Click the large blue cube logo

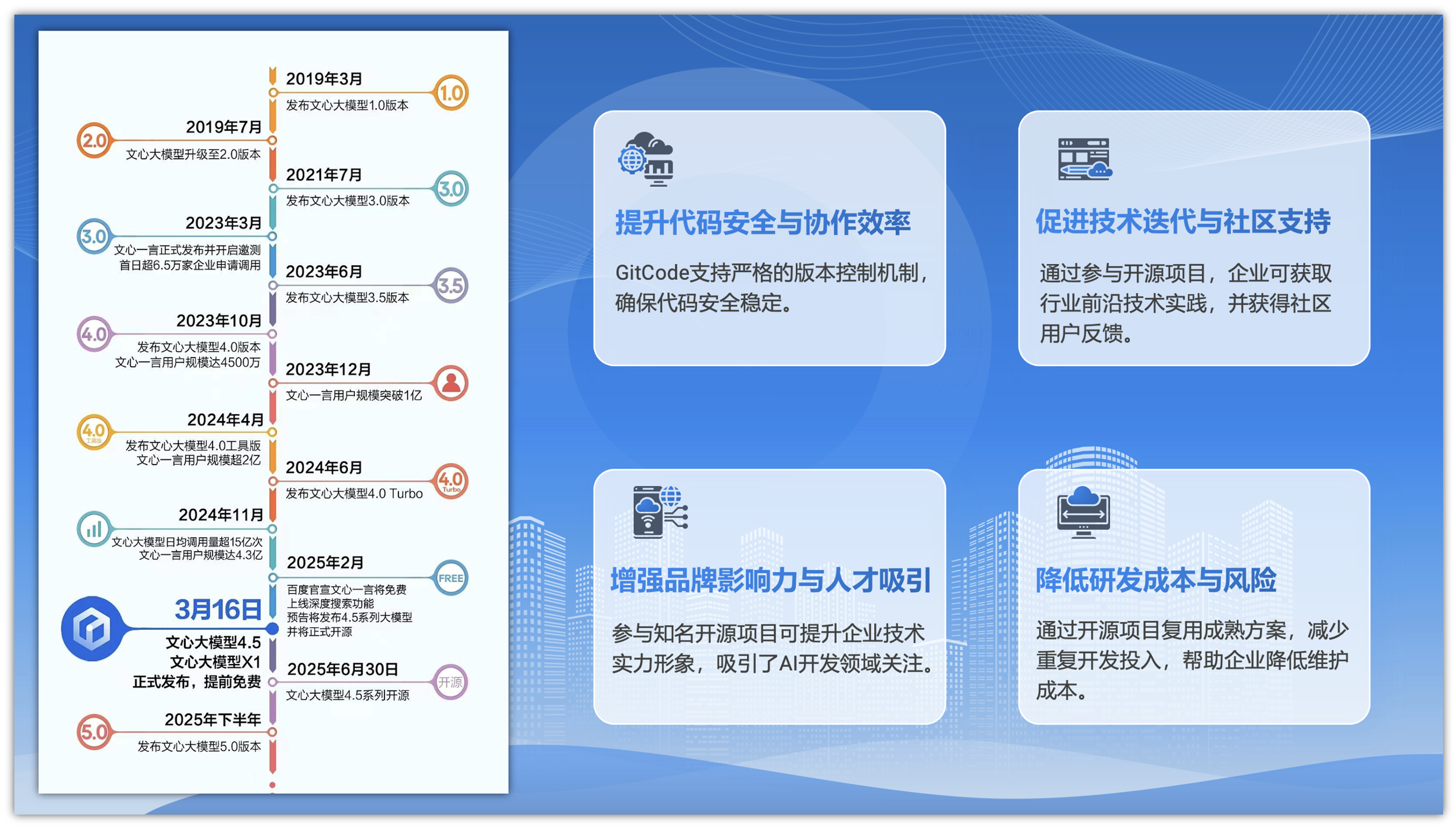(x=93, y=629)
